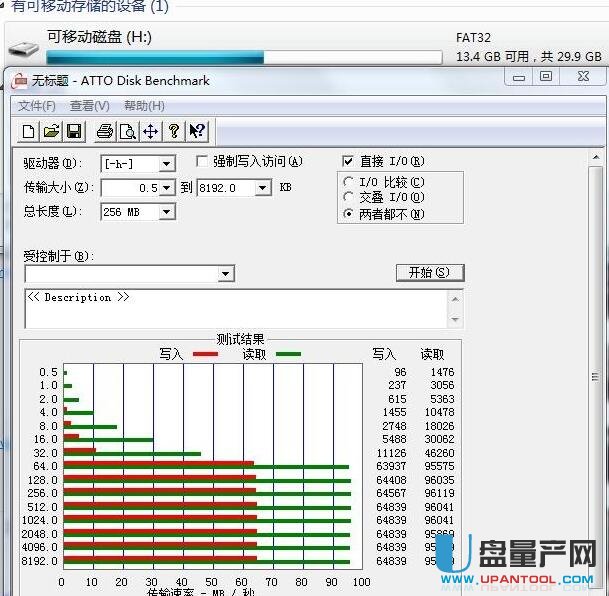Open the 总长度 256 MB dropdown
Screen dimensions: 609x596
[x=167, y=212]
